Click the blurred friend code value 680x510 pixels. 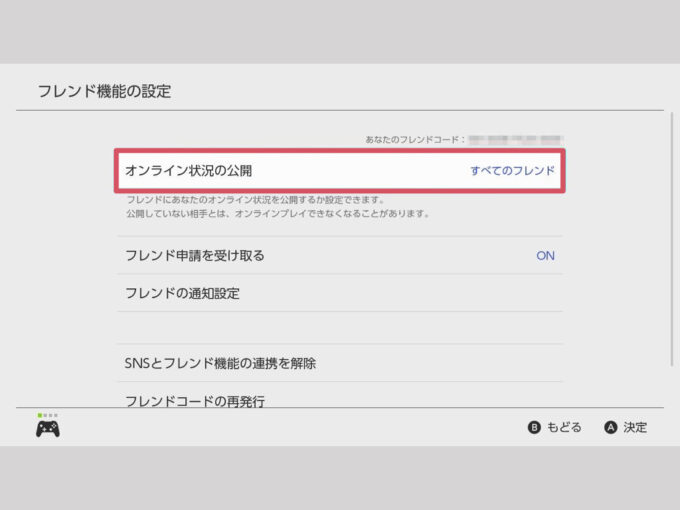(516, 140)
